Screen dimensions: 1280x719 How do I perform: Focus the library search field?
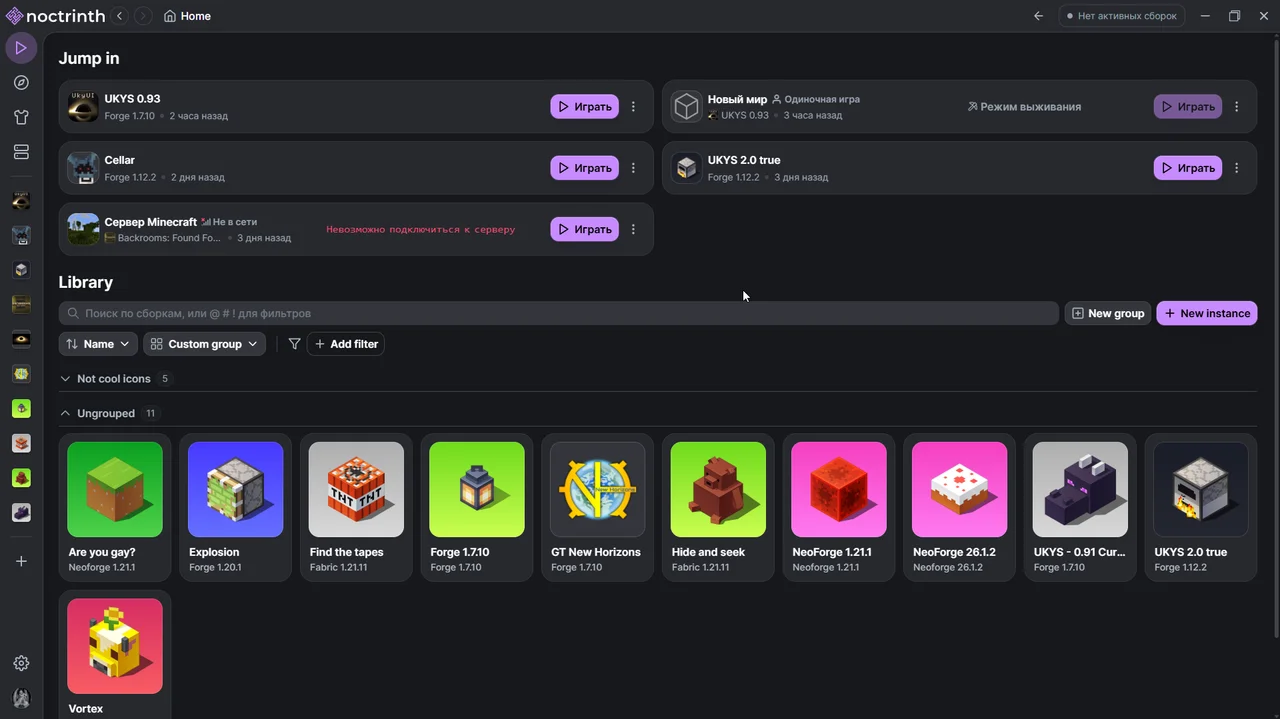tap(558, 313)
